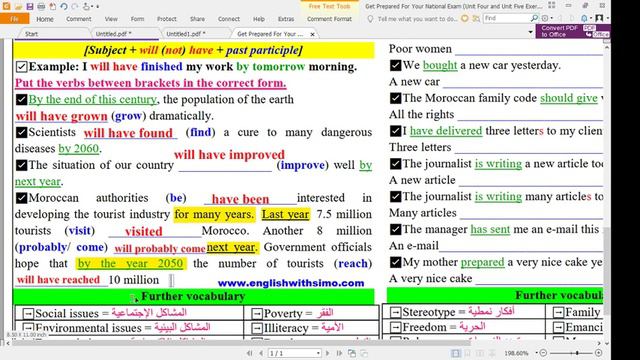Viewport: 640px width, 360px height.
Task: Click the checkbox beside 'We bought a new car'
Action: (x=395, y=65)
